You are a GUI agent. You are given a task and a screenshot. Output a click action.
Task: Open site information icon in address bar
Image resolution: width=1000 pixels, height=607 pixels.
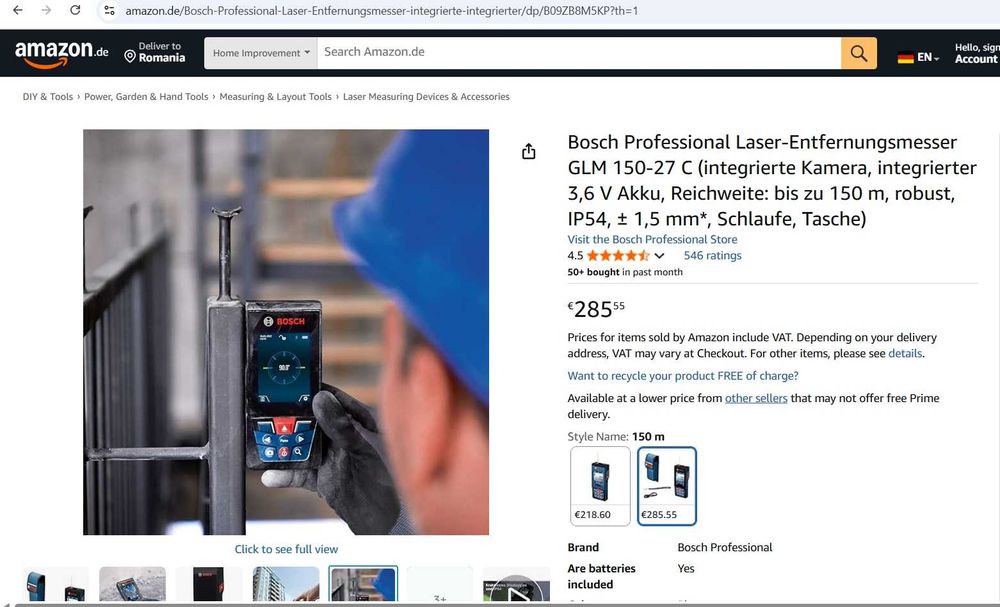[110, 10]
